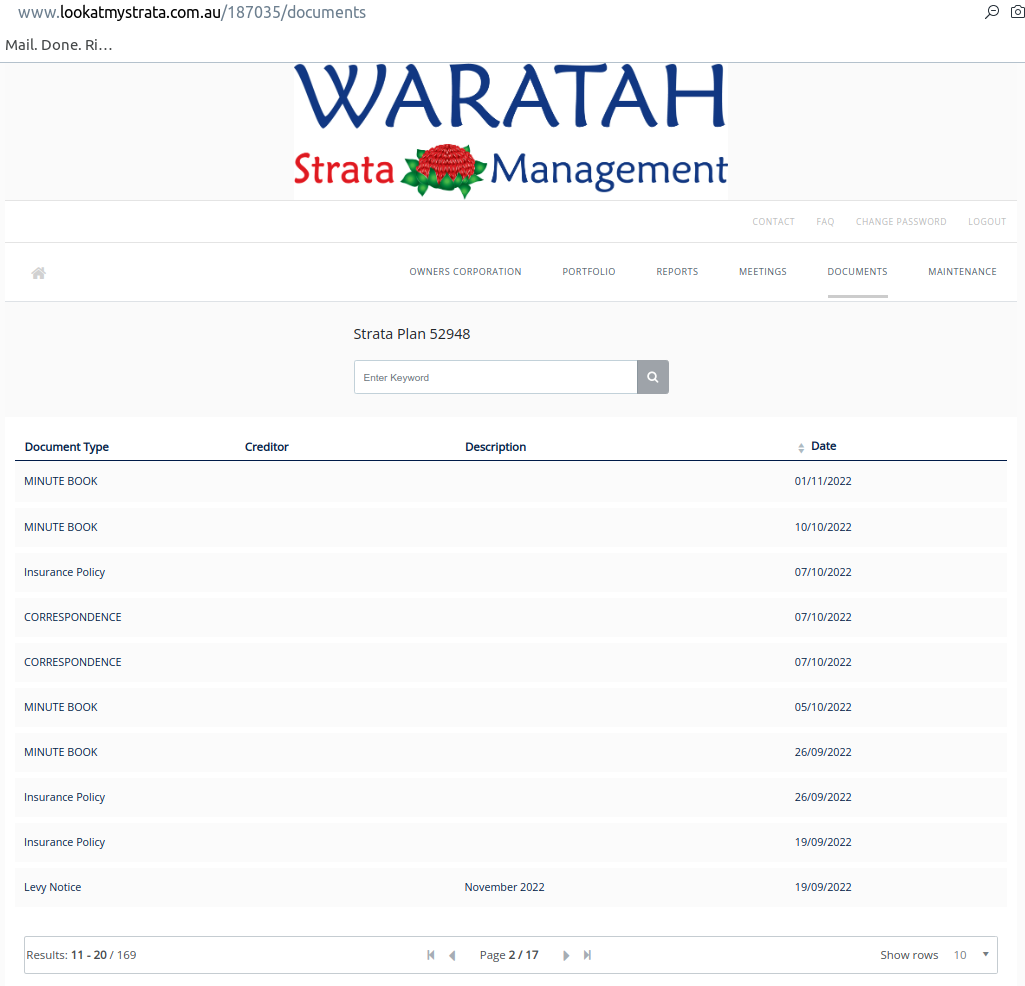Open the Reports menu

click(x=677, y=272)
